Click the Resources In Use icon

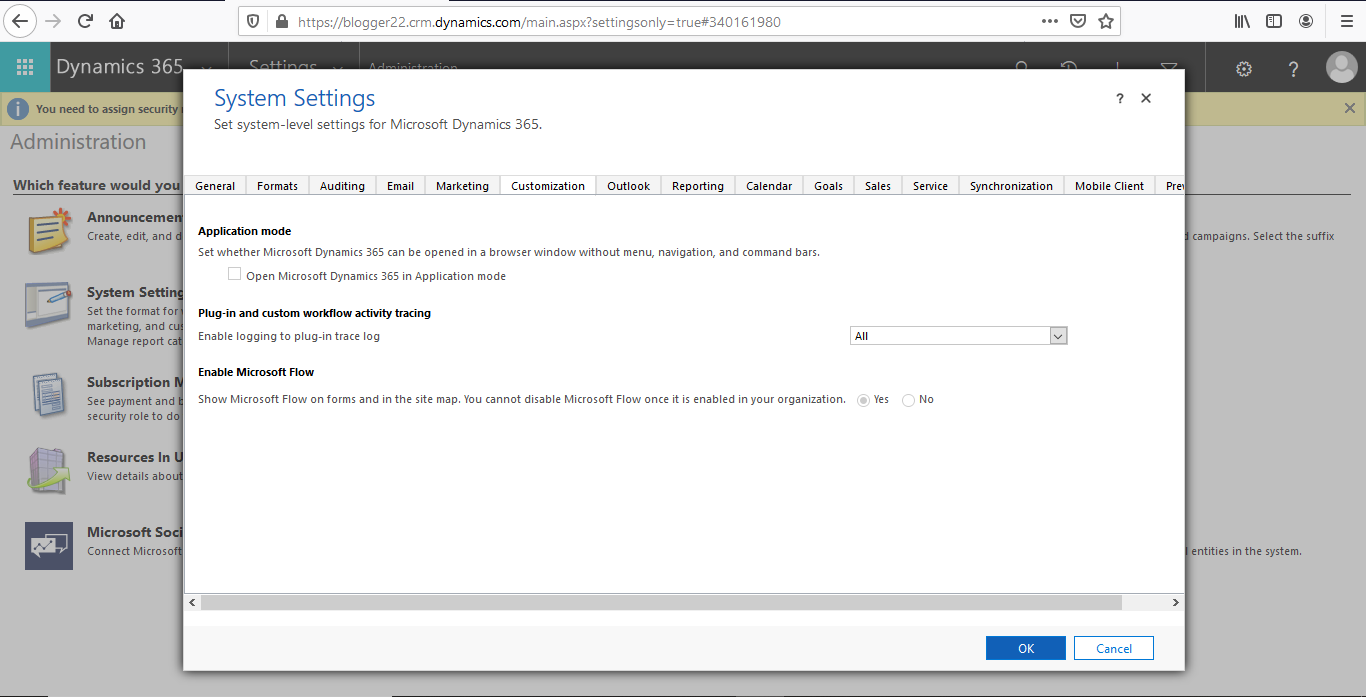coord(49,470)
